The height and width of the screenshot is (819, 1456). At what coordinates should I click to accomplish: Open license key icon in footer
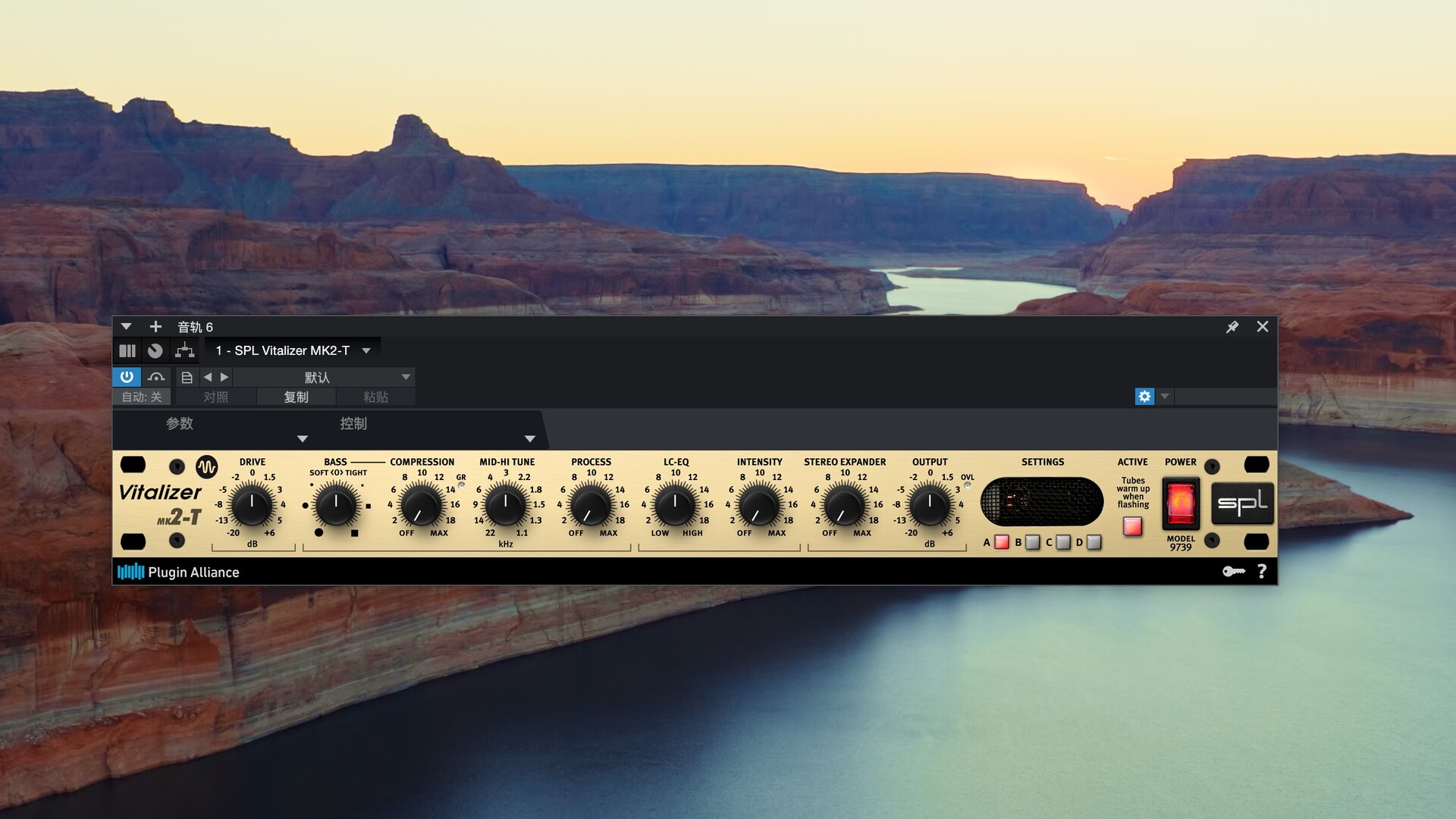(1234, 572)
